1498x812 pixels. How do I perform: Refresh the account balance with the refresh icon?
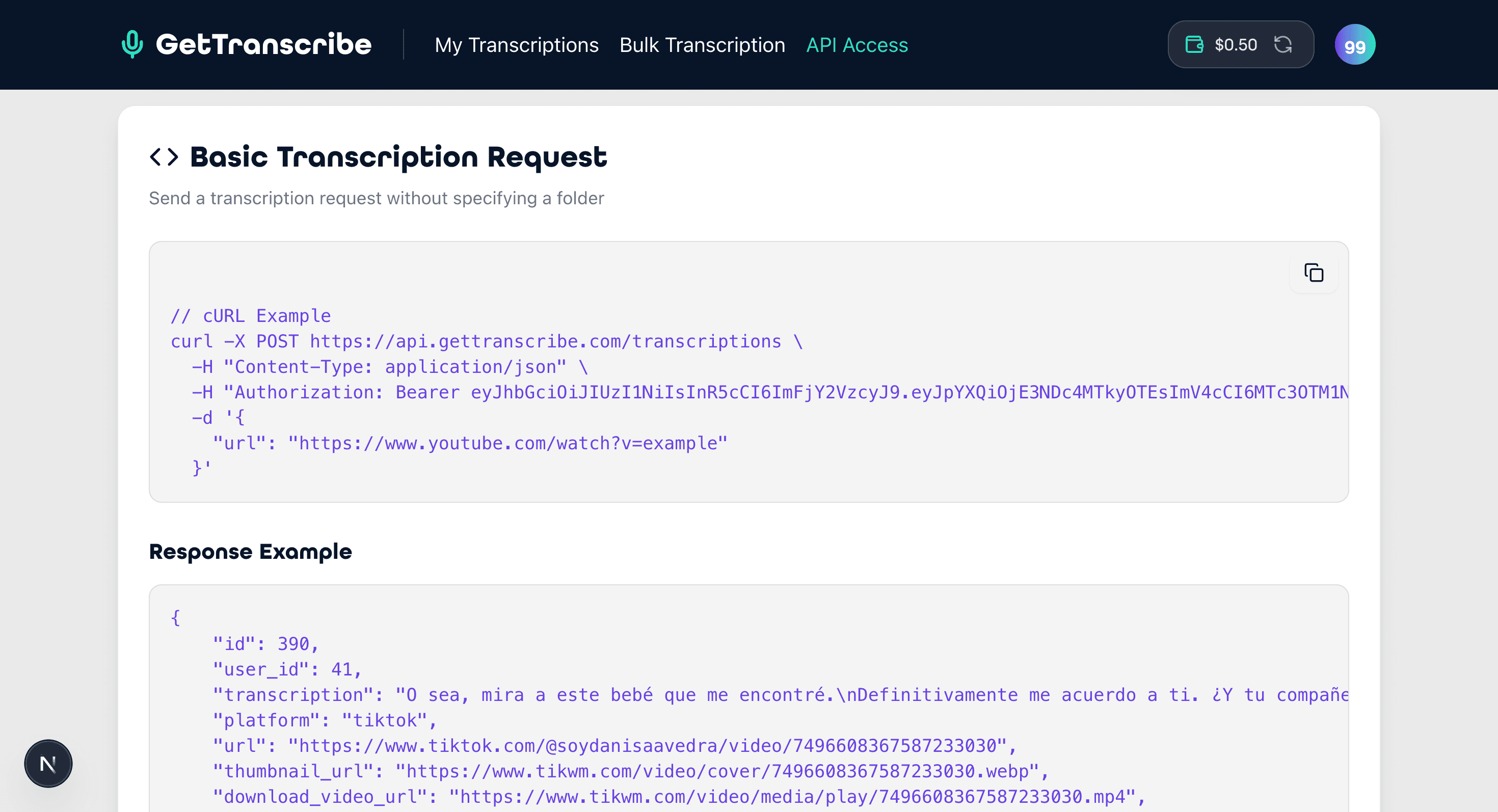click(1285, 44)
